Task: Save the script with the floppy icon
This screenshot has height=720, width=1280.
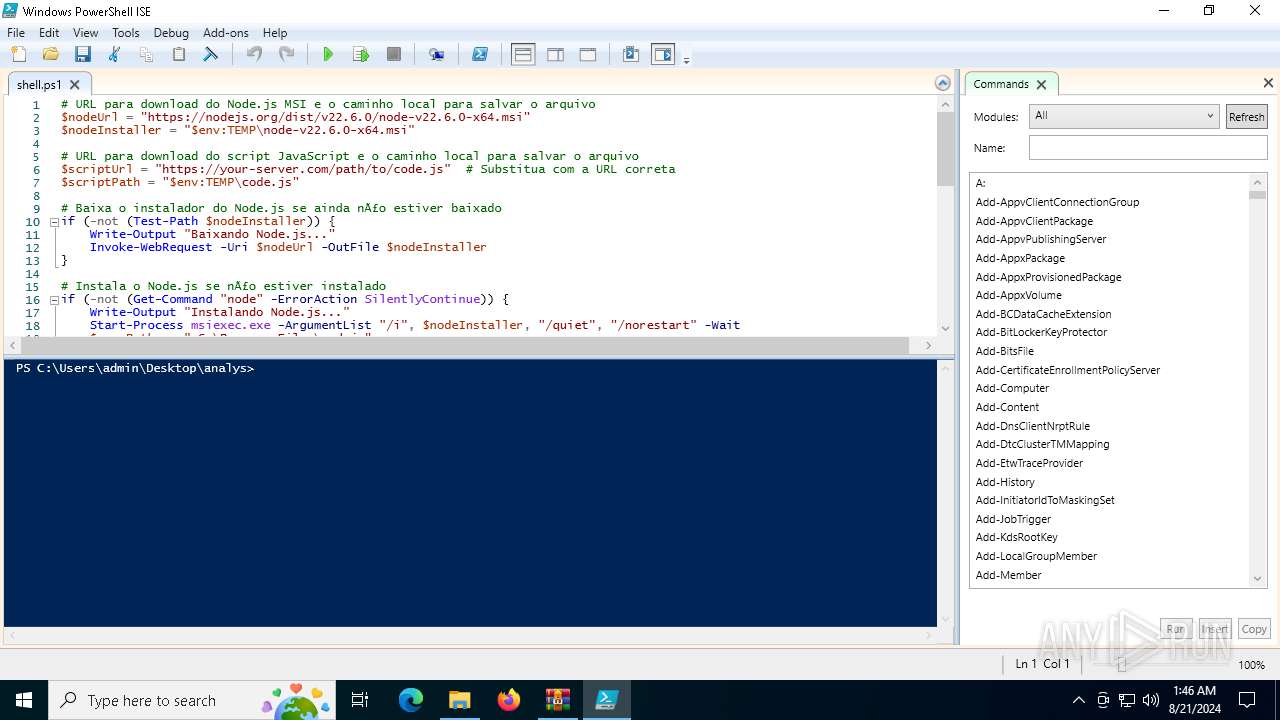Action: tap(82, 55)
